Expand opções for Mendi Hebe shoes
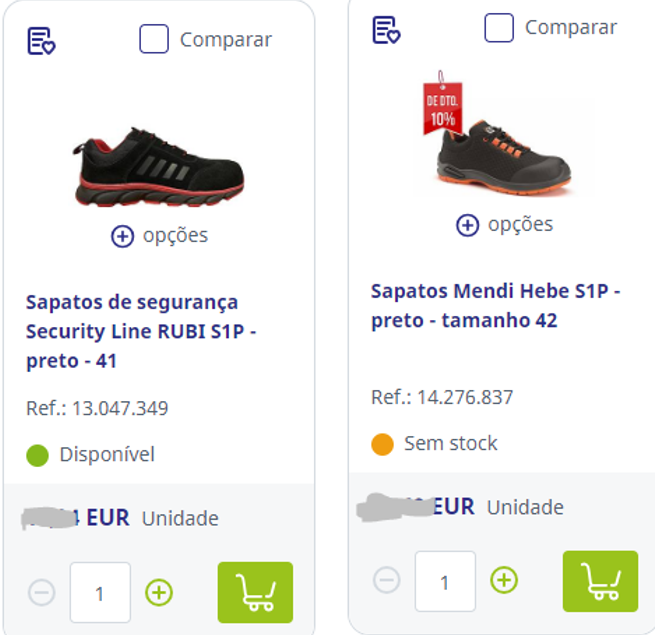This screenshot has width=655, height=635. click(x=505, y=225)
